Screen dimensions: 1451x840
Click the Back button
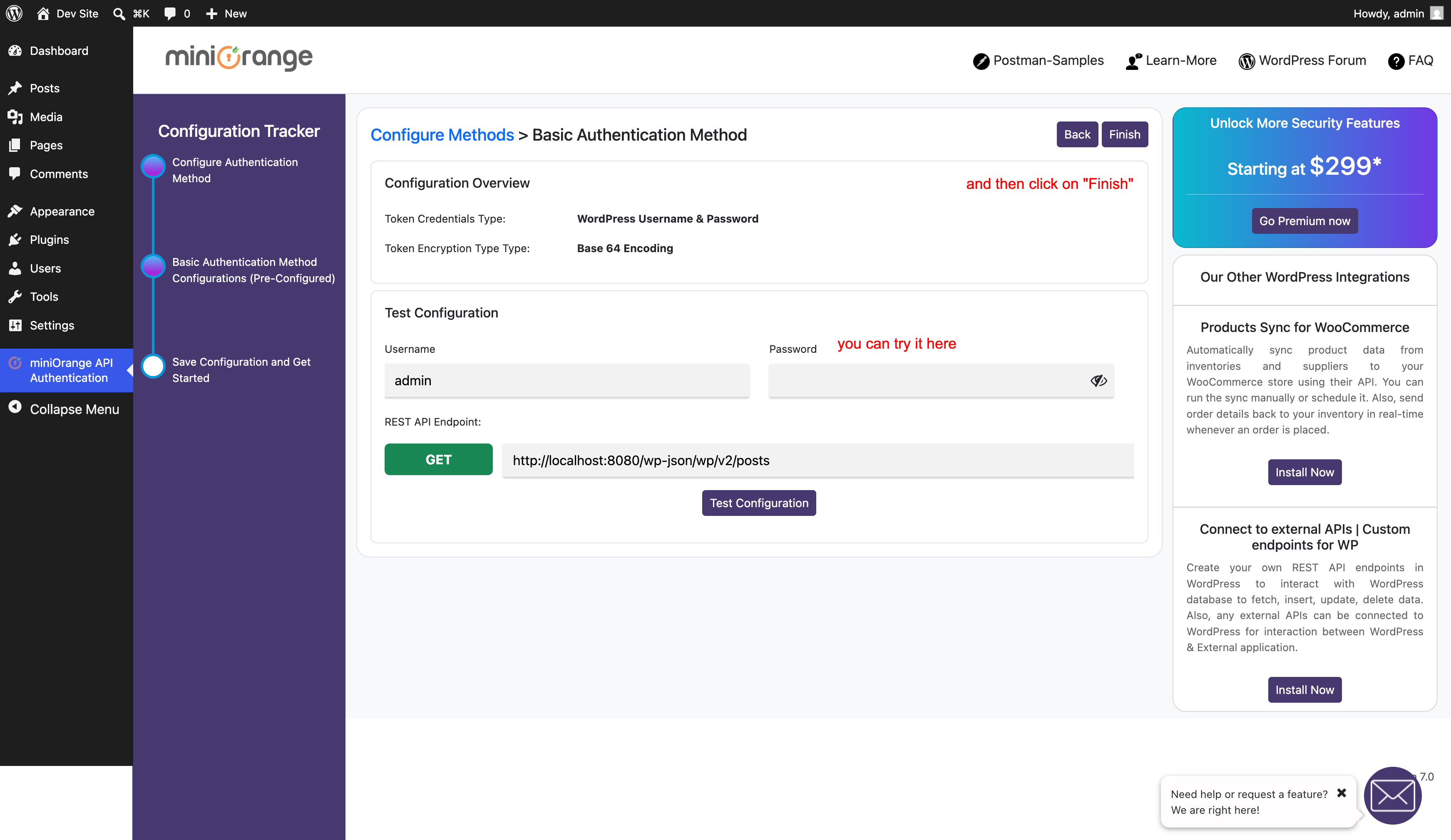click(x=1077, y=134)
